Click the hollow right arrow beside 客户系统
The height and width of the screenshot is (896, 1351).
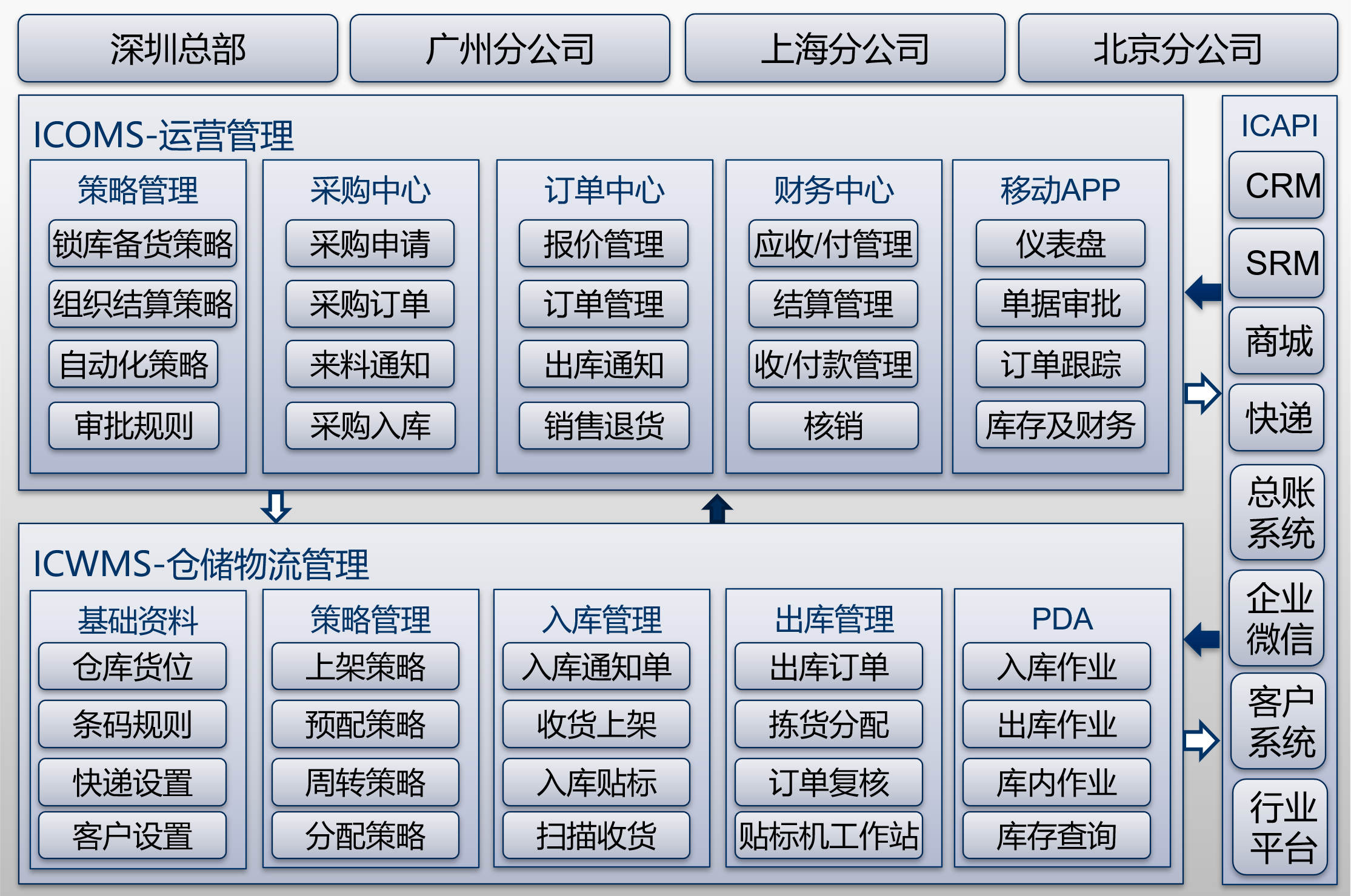(x=1201, y=740)
